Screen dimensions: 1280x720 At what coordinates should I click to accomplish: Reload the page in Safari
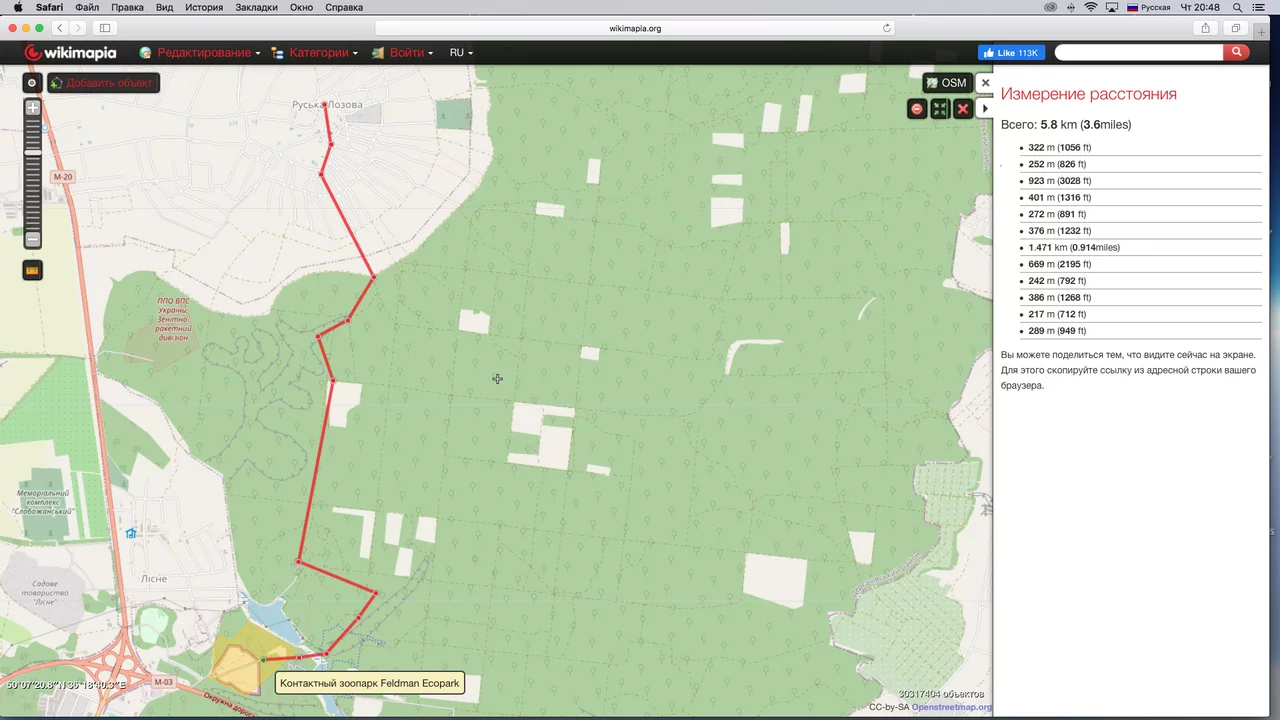(x=886, y=28)
